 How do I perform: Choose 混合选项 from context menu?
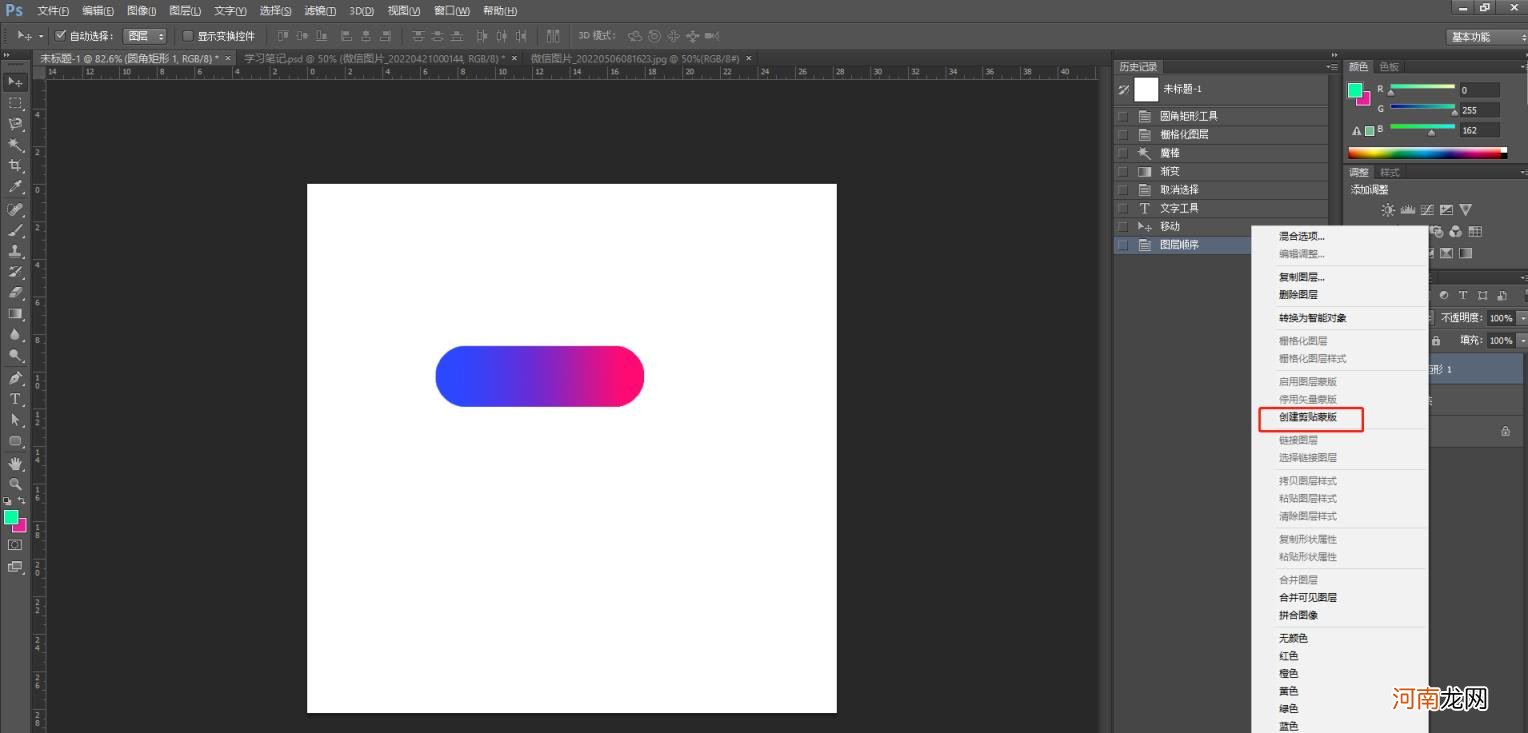[x=1302, y=236]
